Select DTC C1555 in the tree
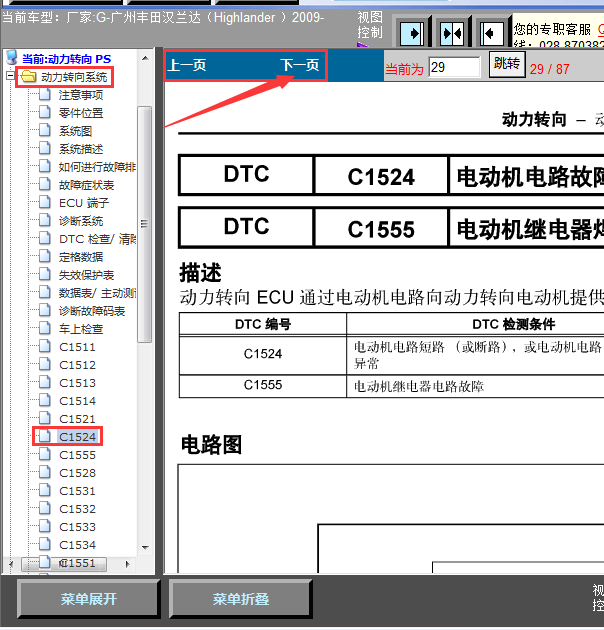604x630 pixels. (77, 455)
